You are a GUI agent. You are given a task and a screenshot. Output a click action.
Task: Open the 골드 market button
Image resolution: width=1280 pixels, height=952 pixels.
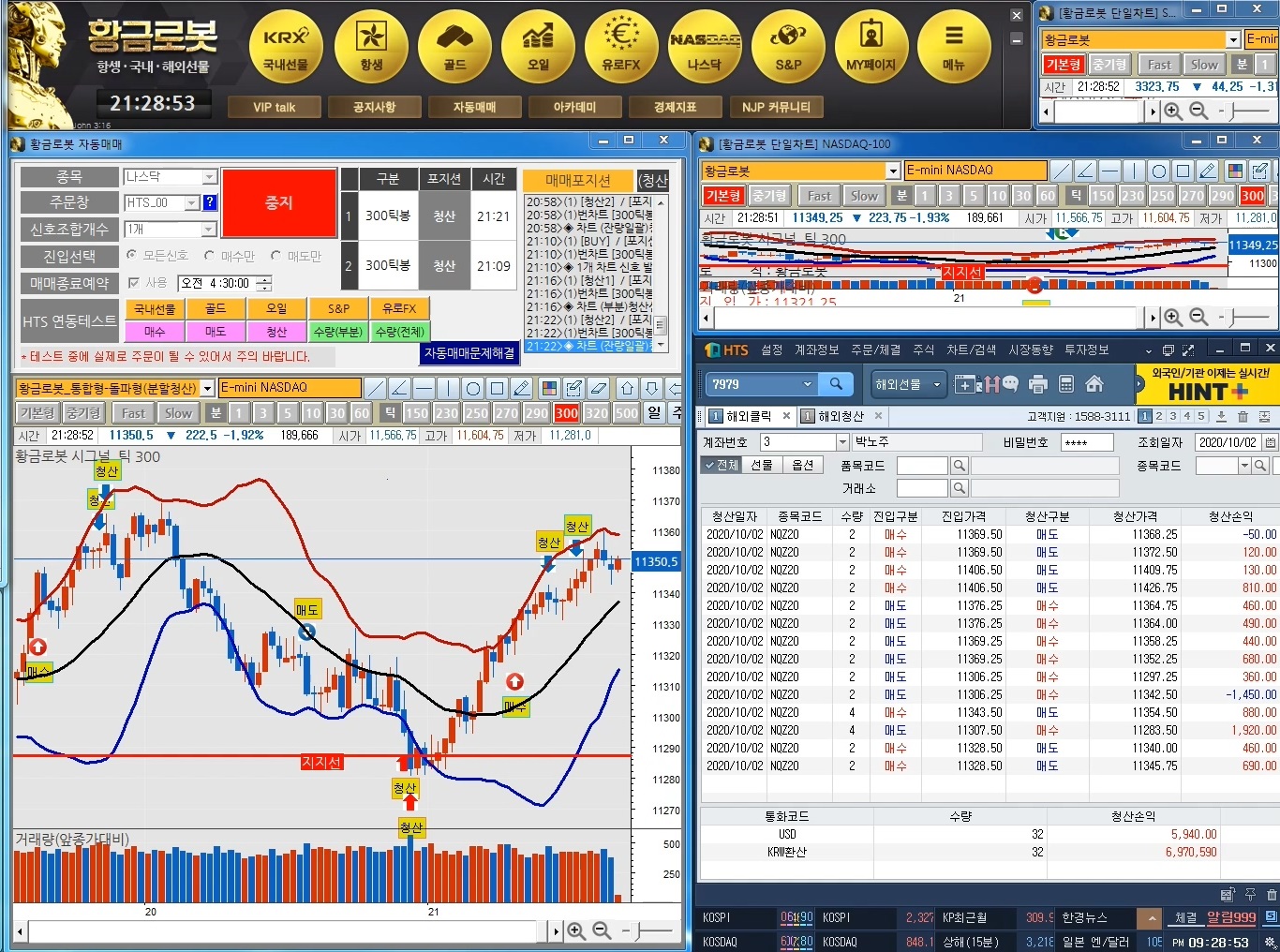click(454, 47)
